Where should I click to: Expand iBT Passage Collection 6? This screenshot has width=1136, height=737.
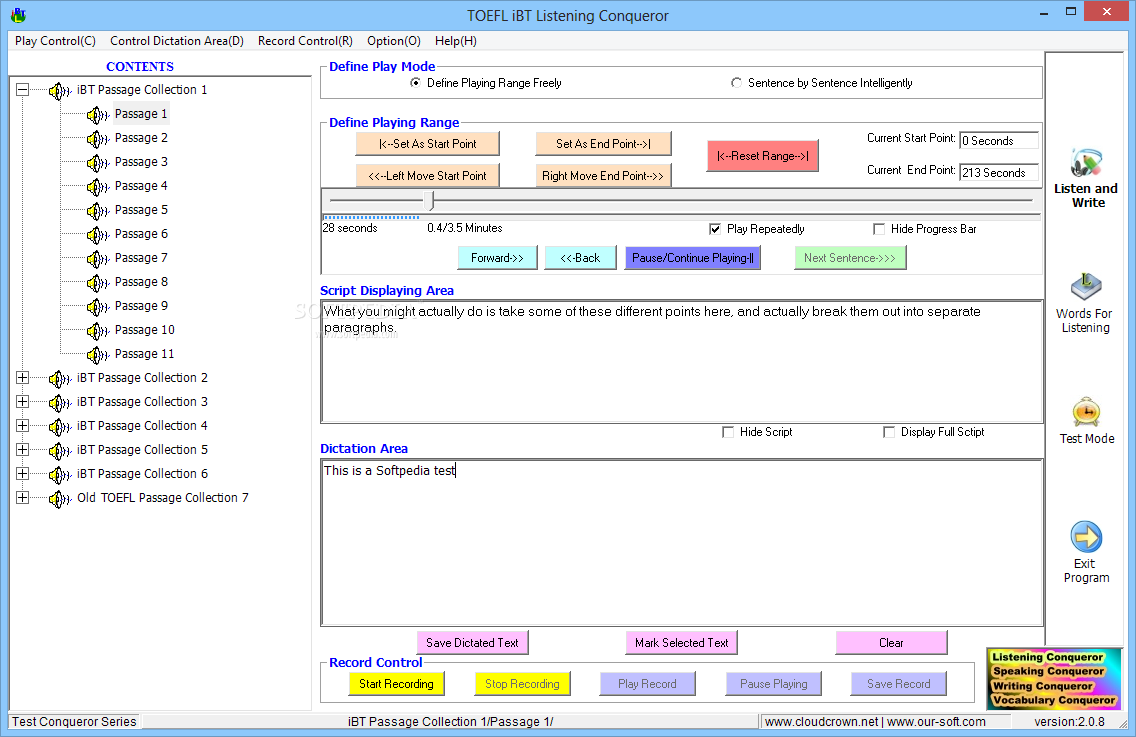tap(22, 473)
